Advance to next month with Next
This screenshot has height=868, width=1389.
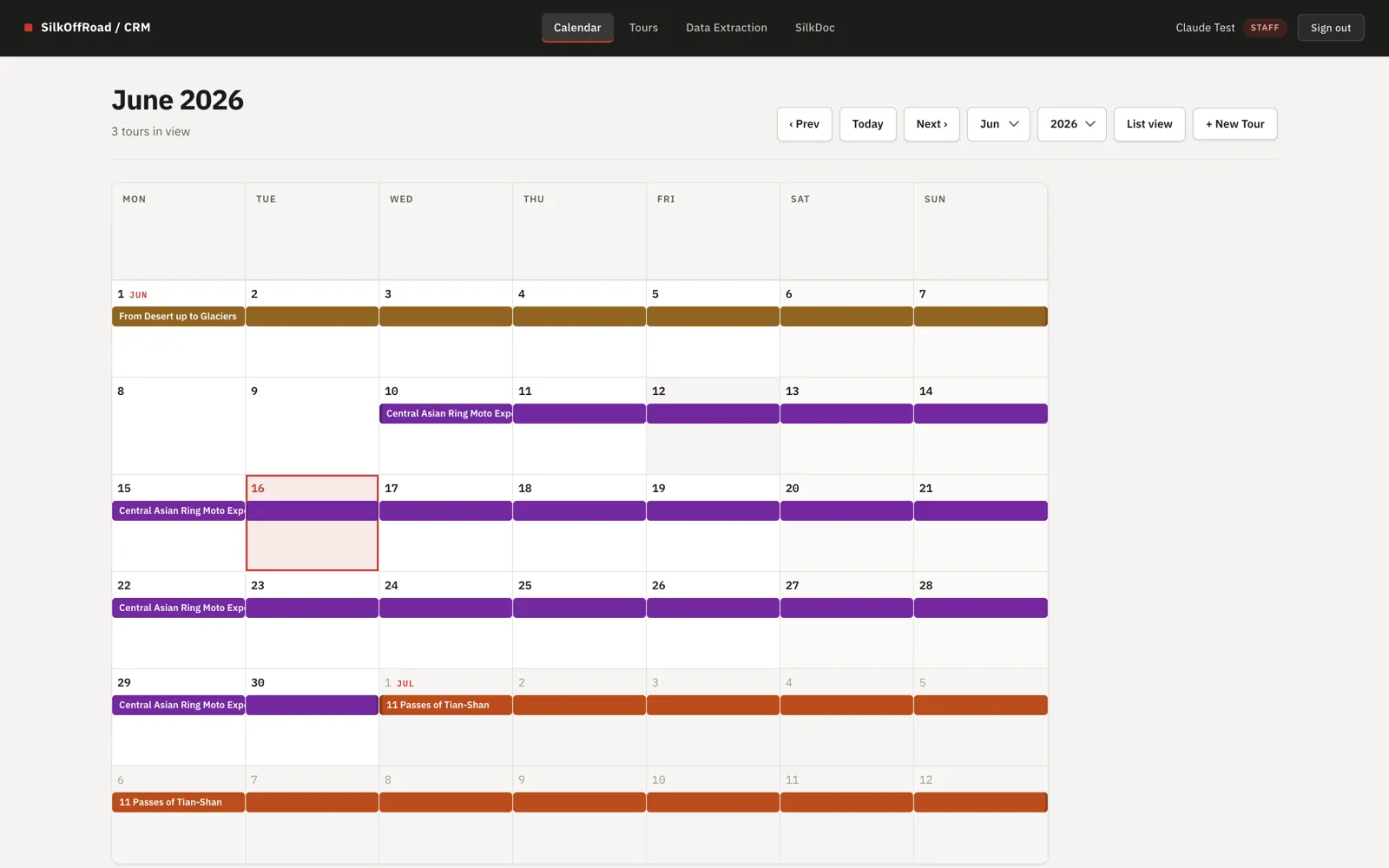(931, 124)
